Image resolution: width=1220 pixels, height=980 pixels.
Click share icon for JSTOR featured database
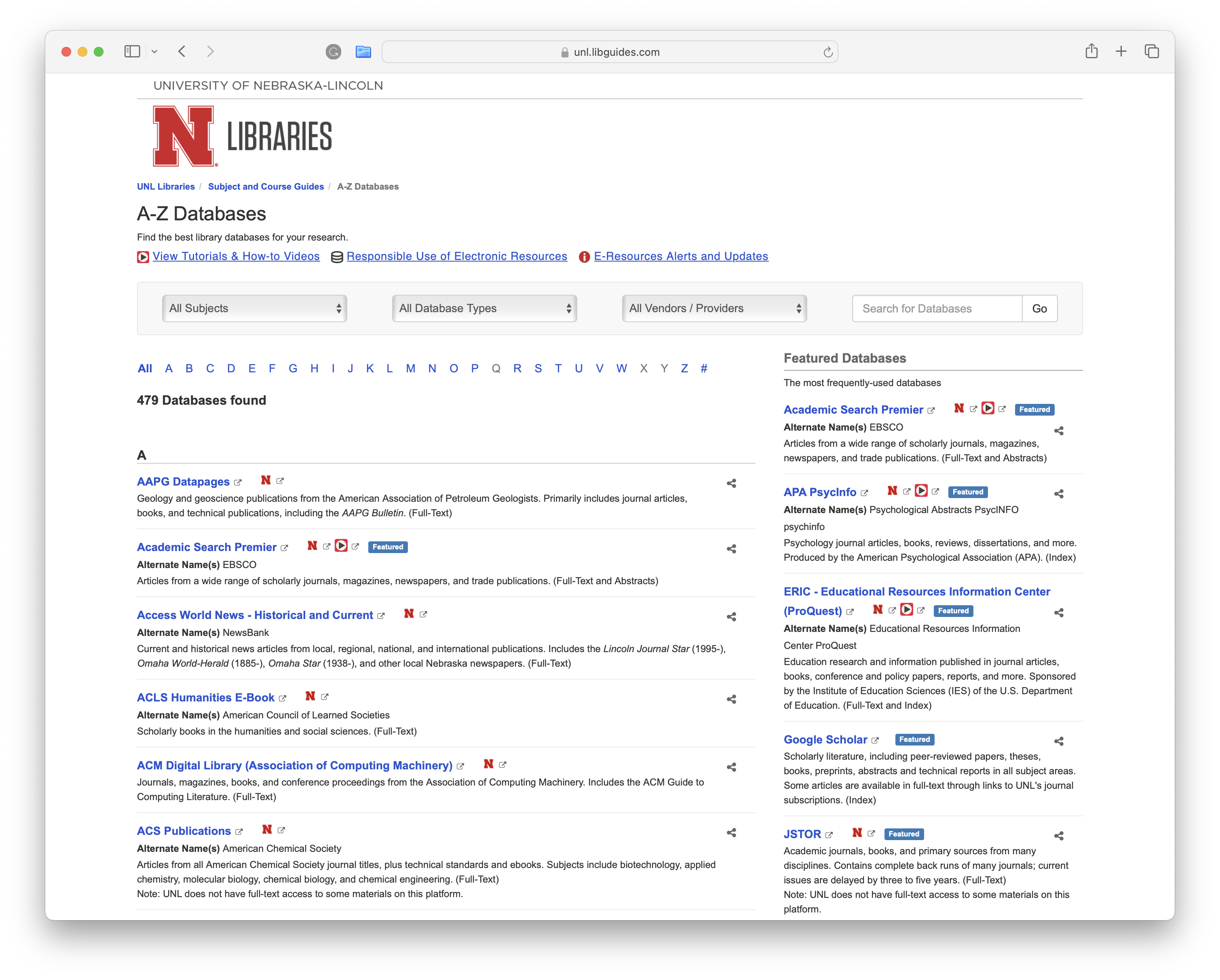[1059, 836]
